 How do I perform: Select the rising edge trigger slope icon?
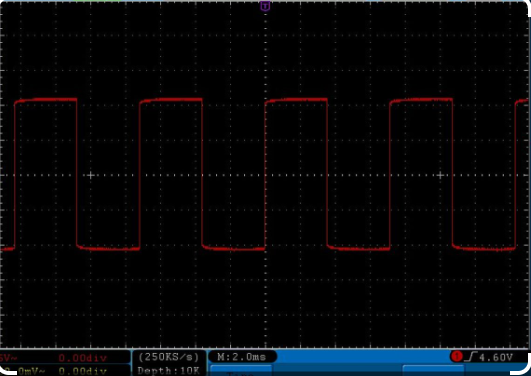[x=471, y=357]
